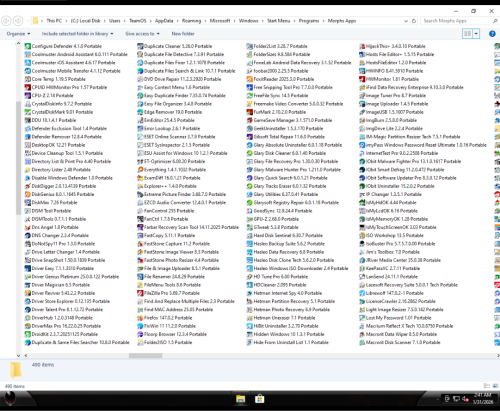This screenshot has height=411, width=500.
Task: Open Microsoft Store from the taskbar
Action: 259,399
